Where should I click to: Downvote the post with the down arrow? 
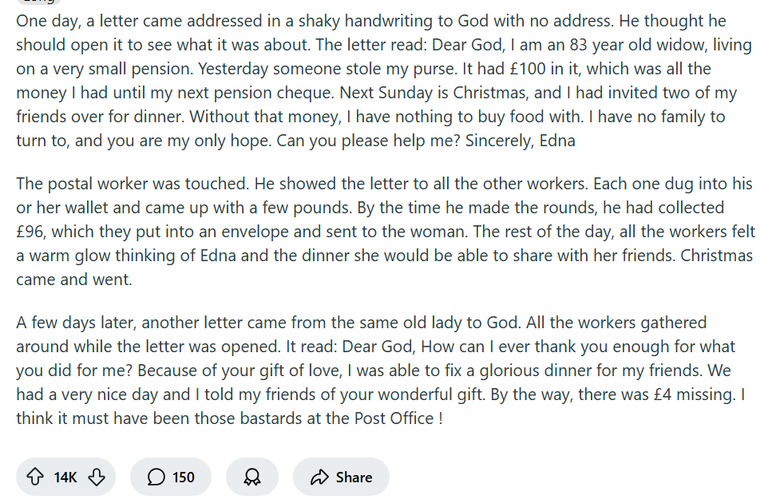coord(96,476)
